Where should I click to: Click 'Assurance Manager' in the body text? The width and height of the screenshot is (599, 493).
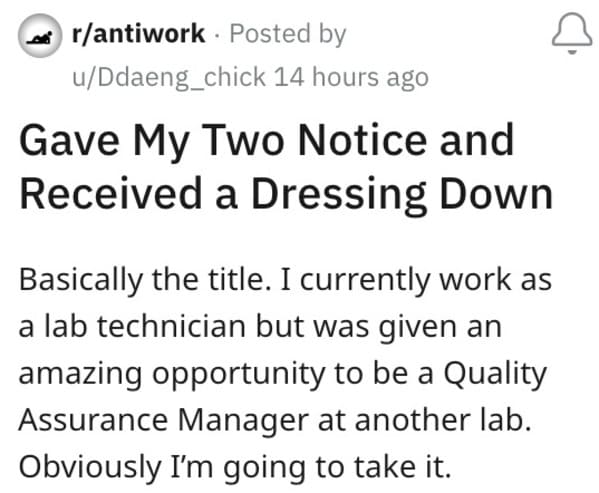[164, 421]
